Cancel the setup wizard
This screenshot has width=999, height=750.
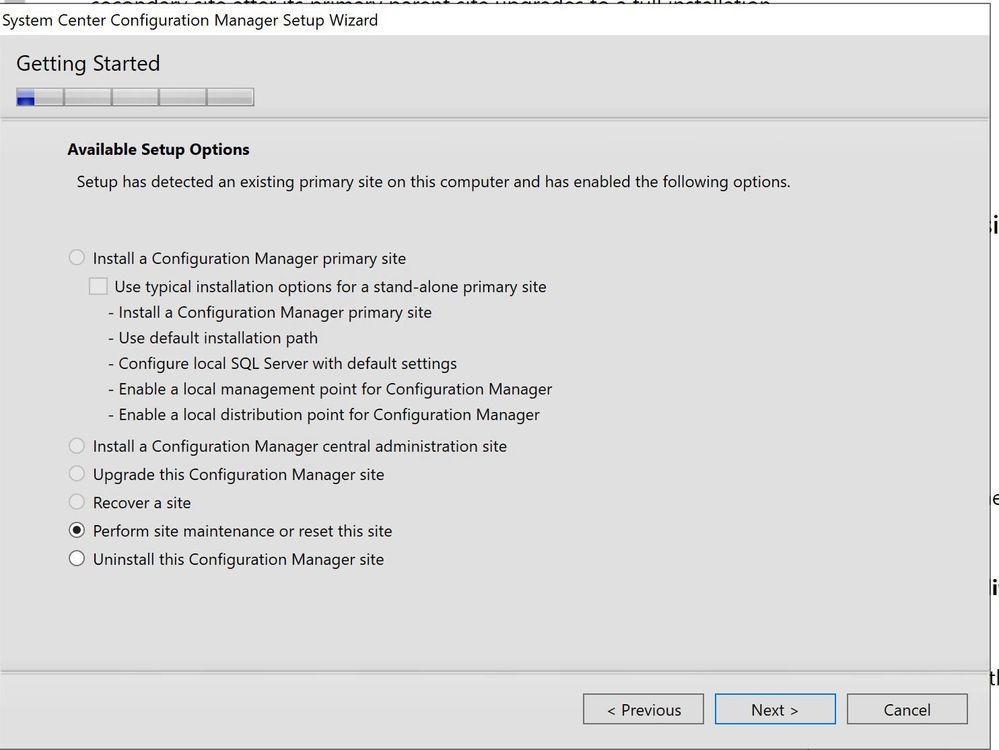tap(907, 709)
